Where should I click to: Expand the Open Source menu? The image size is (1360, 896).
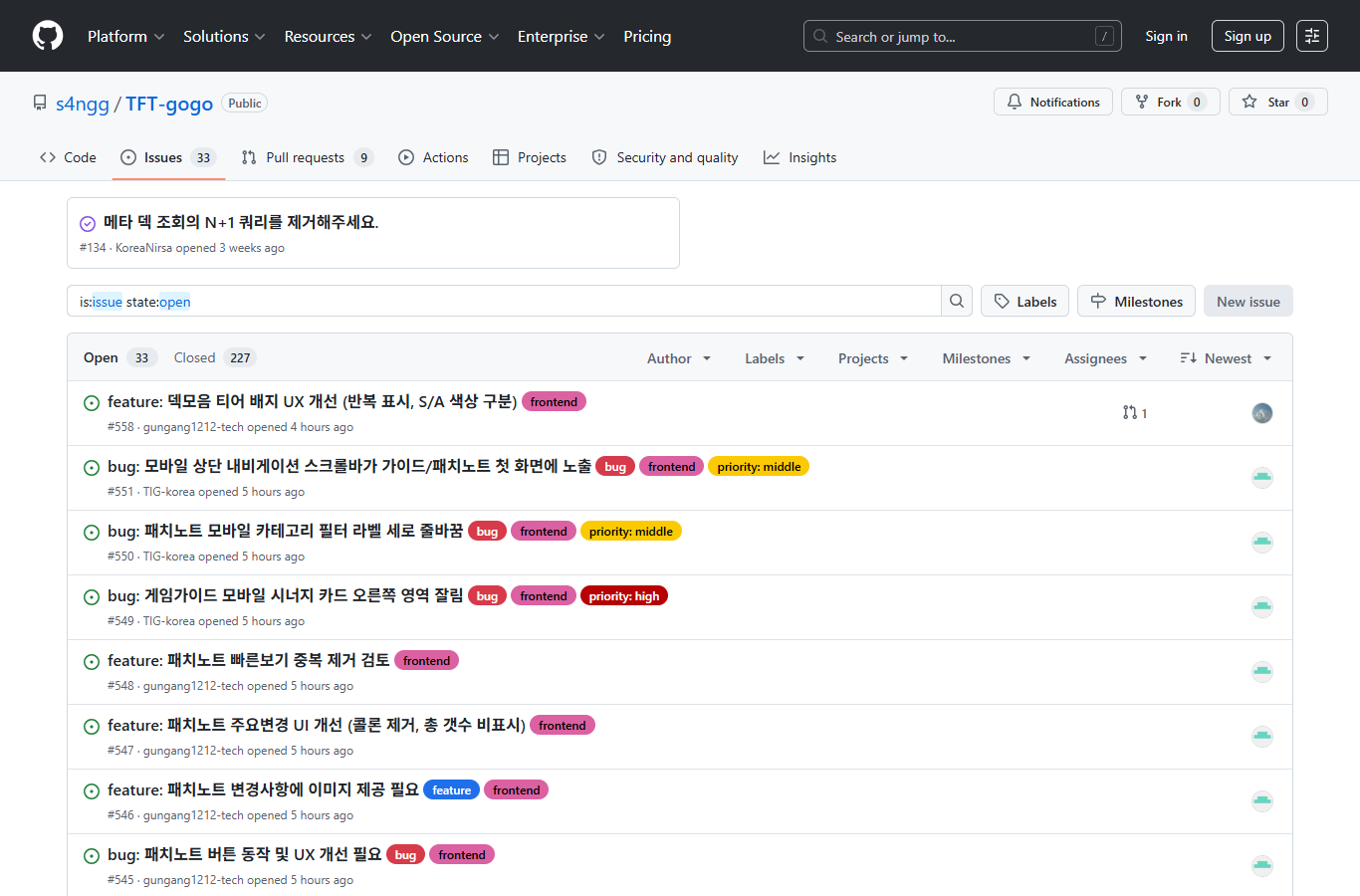(444, 36)
